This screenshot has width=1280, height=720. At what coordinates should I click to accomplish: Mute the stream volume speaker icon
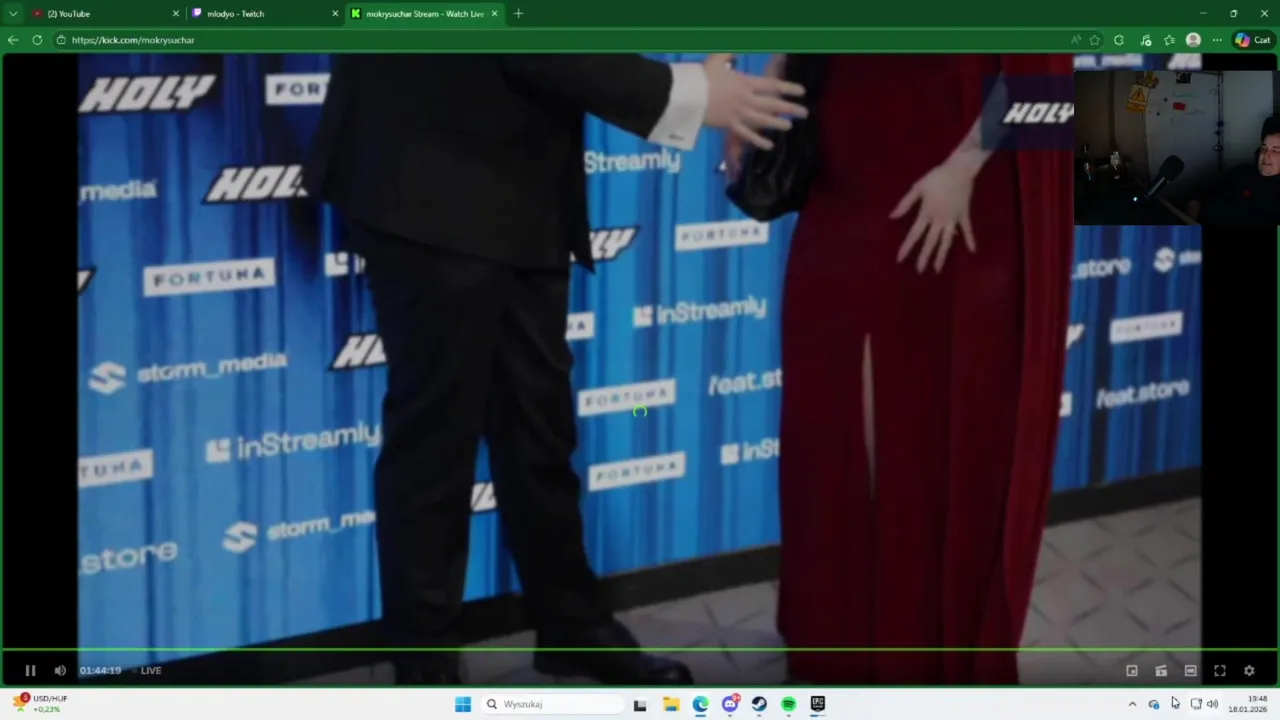60,670
